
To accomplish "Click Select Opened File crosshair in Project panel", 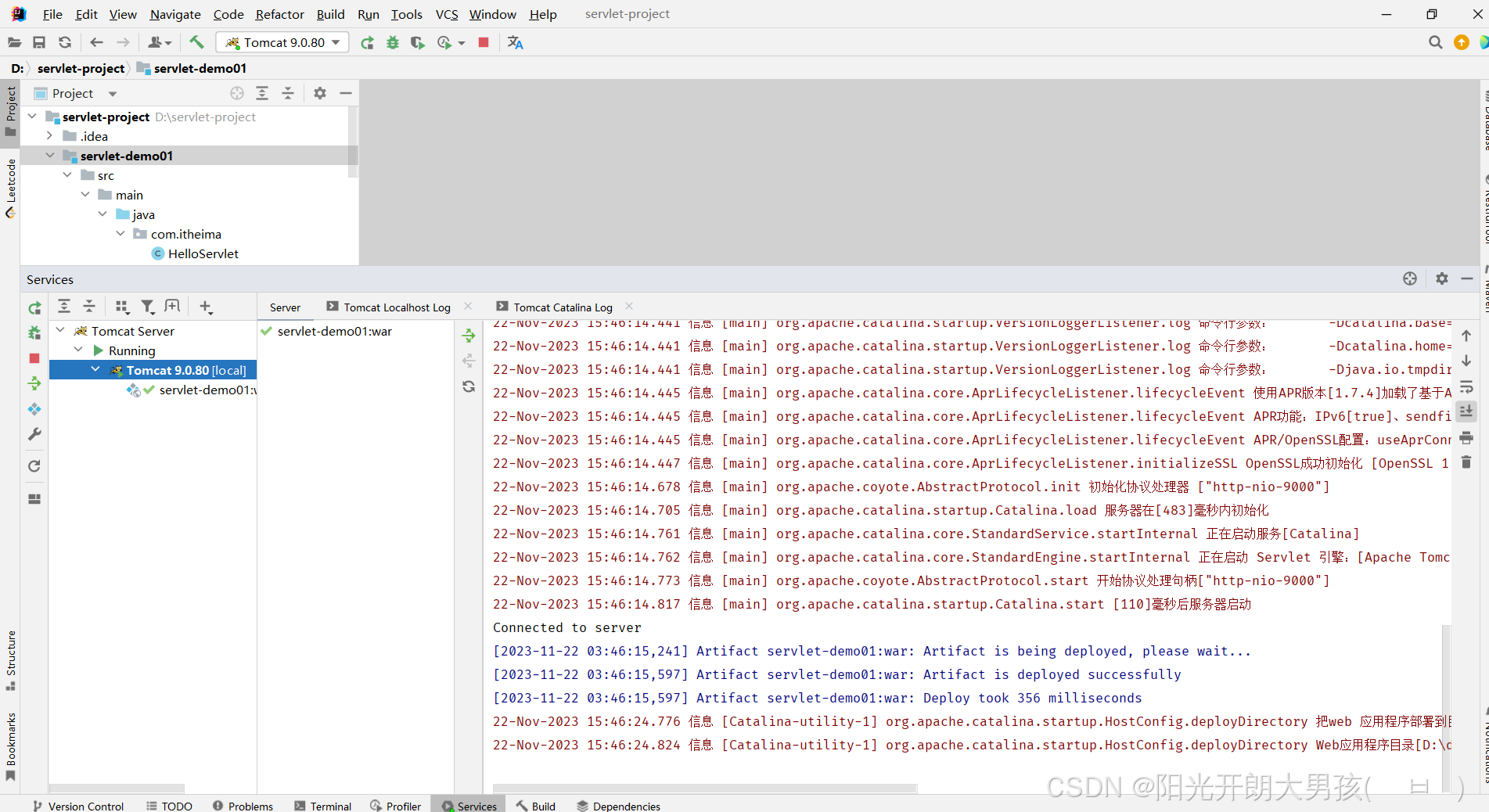I will pos(237,93).
